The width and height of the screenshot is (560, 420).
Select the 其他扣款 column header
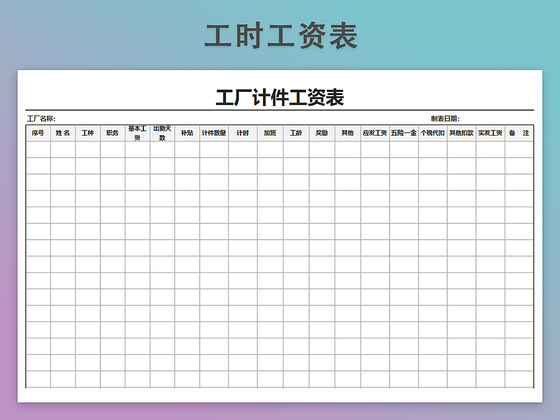click(461, 133)
